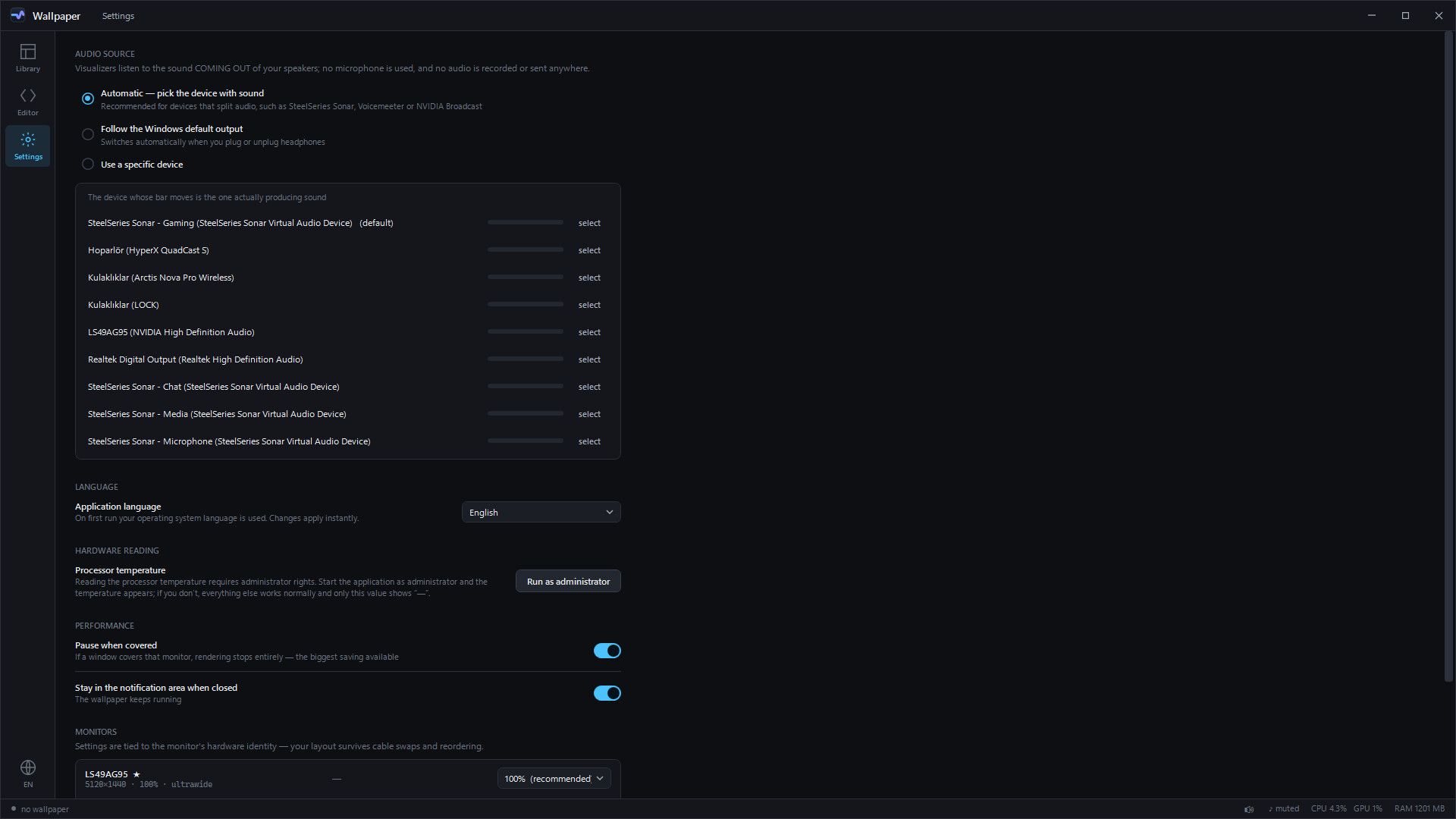
Task: Open the Library panel in sidebar
Action: [28, 58]
